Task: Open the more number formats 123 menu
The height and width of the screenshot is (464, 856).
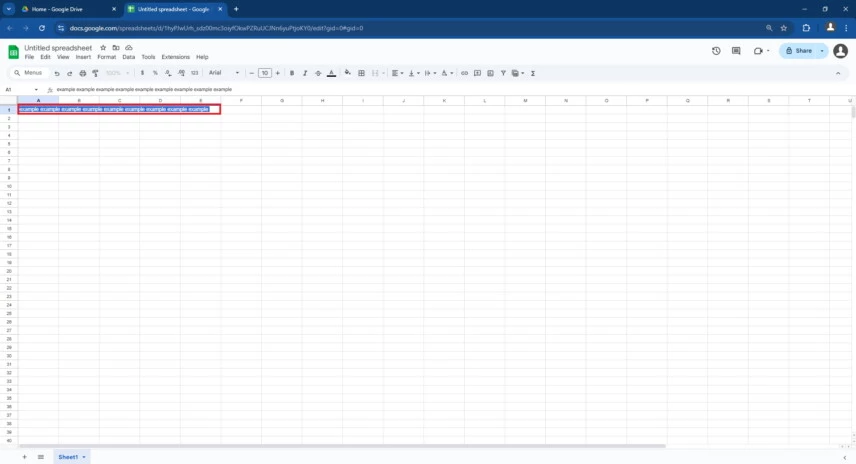Action: (194, 73)
